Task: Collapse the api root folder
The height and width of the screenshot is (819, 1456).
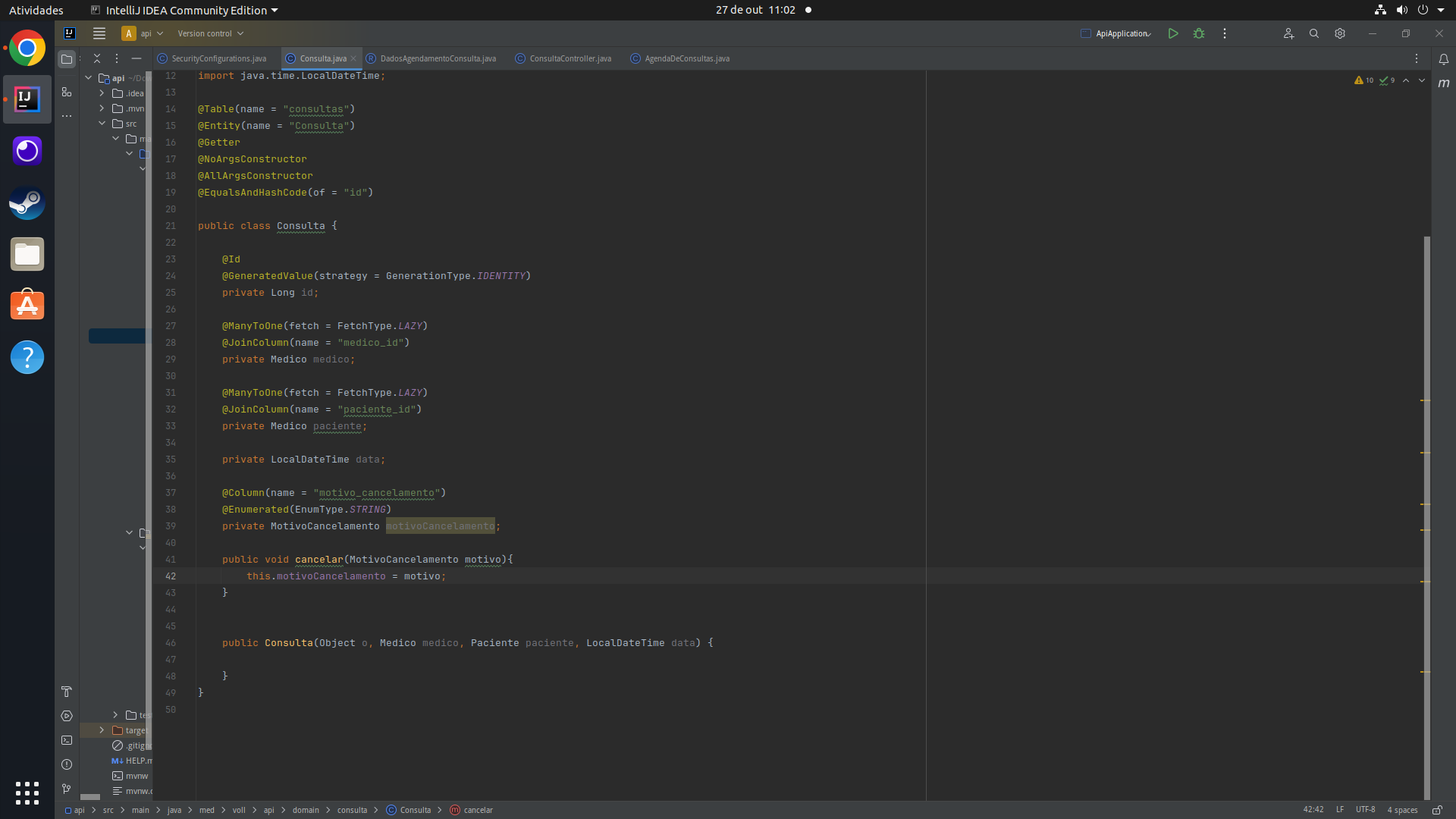Action: (x=89, y=78)
